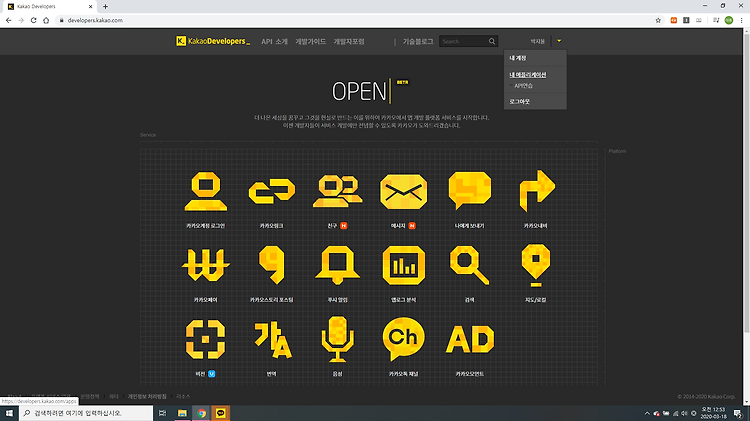Screen dimensions: 750x421
Task: Select 내 계정 from account menu
Action: (x=518, y=58)
